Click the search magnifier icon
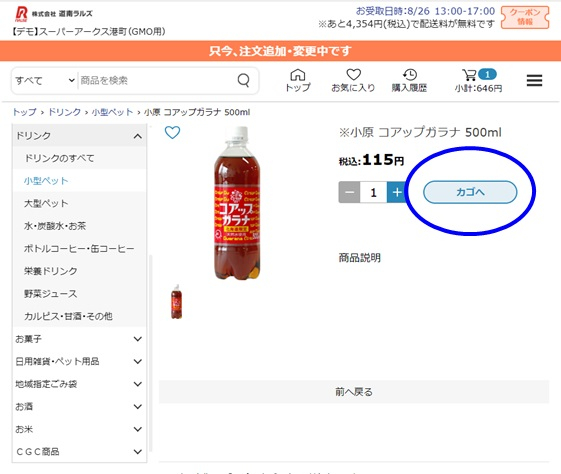 (x=244, y=80)
